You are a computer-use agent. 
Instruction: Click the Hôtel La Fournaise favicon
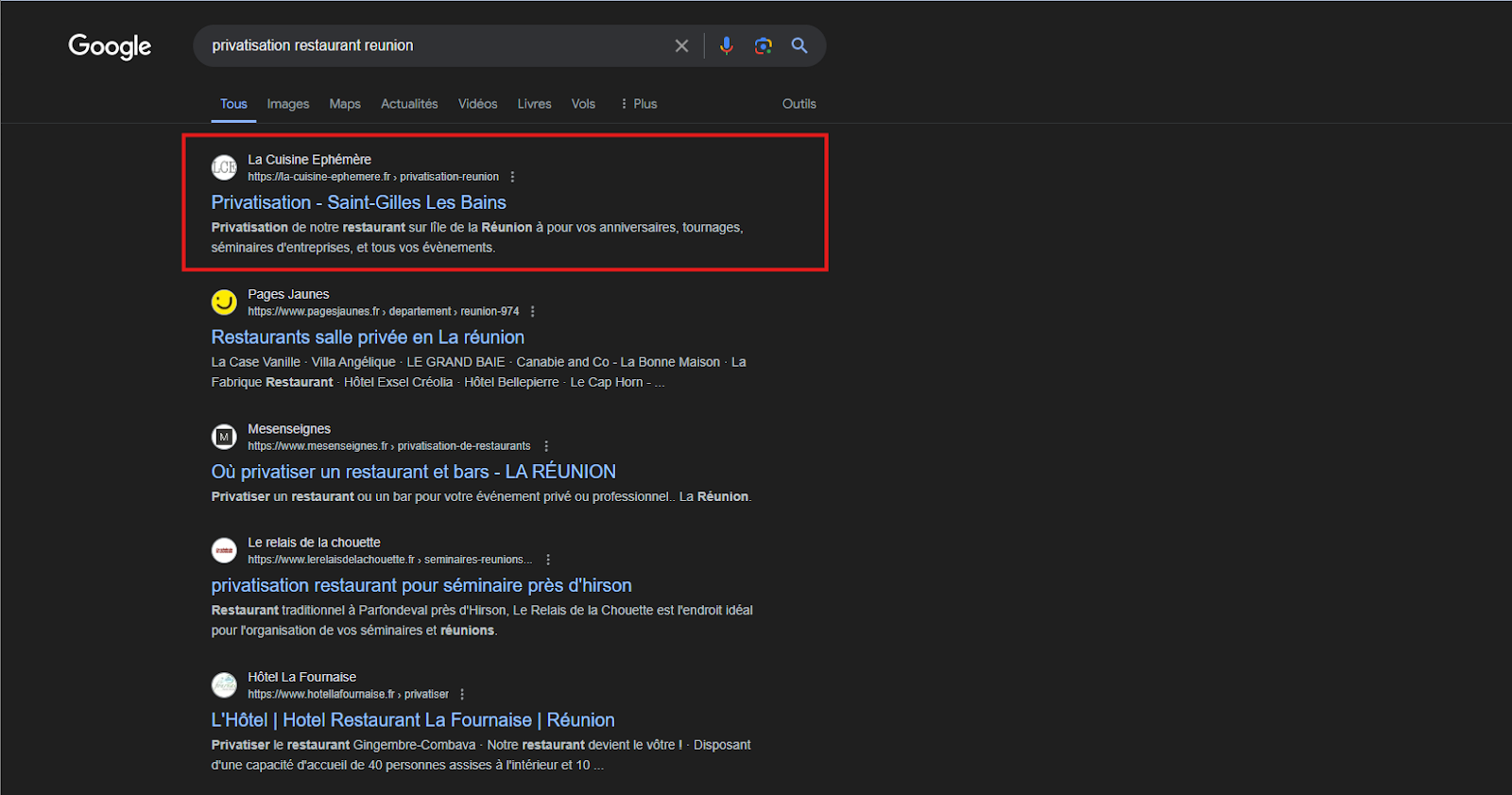[x=224, y=685]
